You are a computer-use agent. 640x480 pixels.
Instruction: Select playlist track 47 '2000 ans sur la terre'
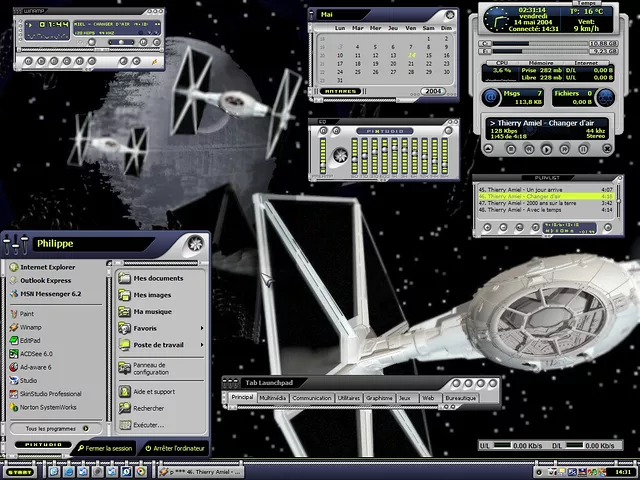coord(530,203)
